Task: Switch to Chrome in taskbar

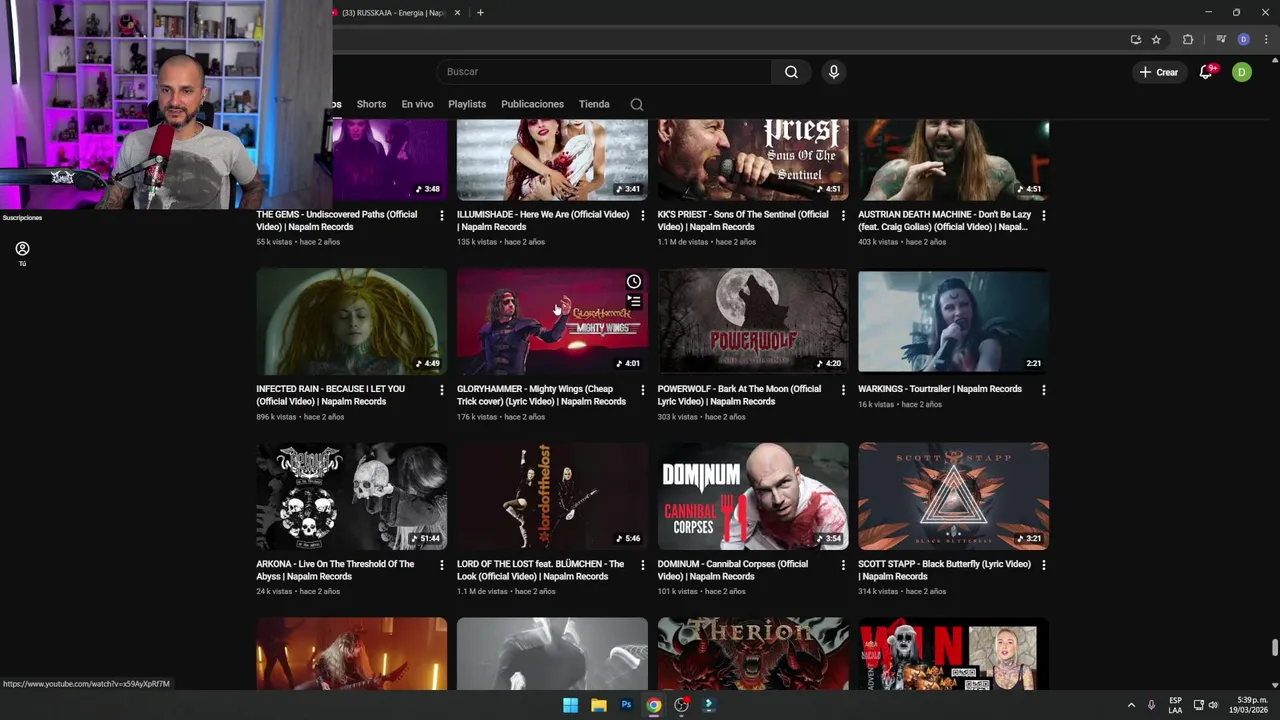Action: tap(654, 705)
